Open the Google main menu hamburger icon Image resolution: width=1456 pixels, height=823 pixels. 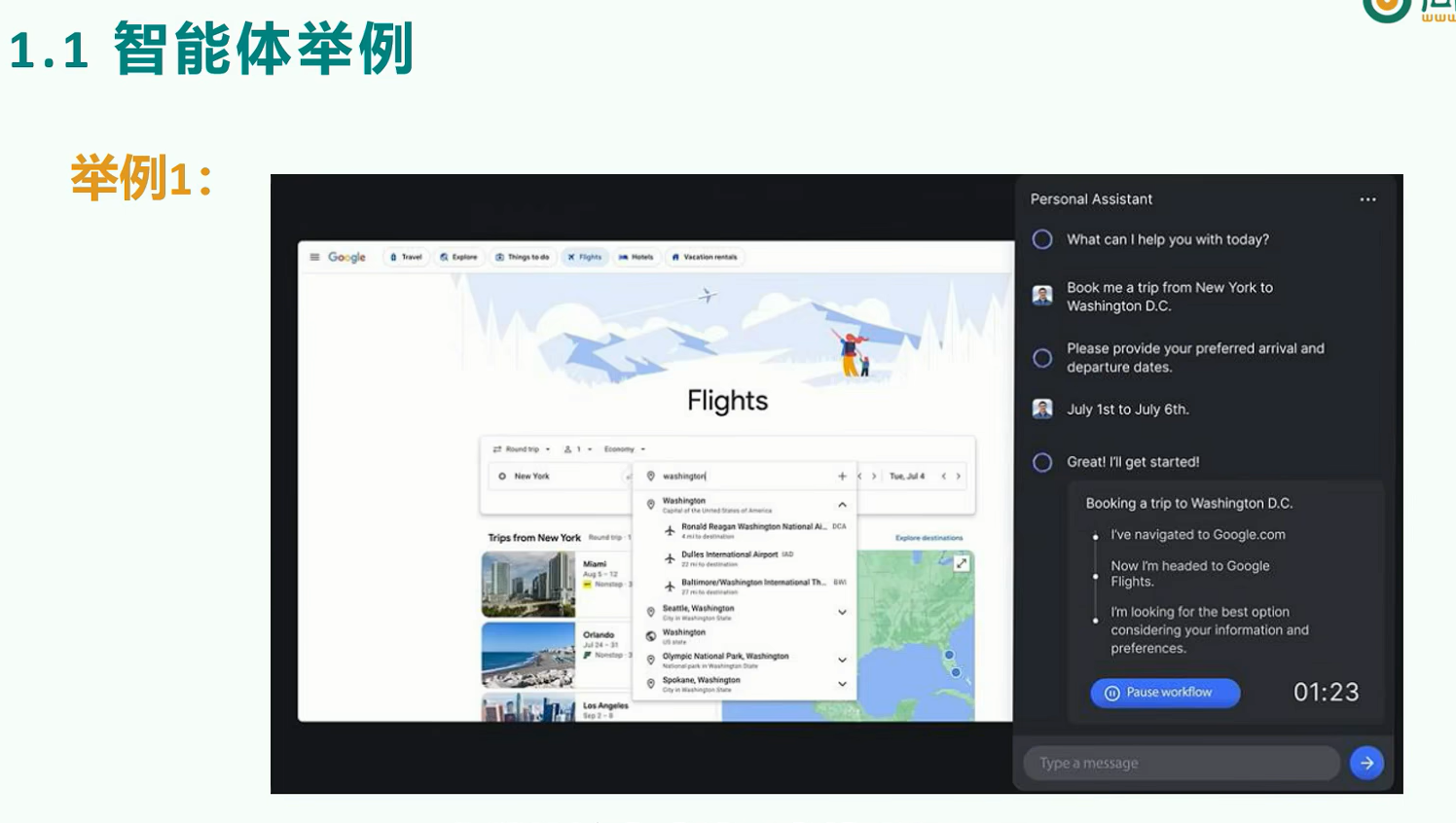[x=314, y=257]
